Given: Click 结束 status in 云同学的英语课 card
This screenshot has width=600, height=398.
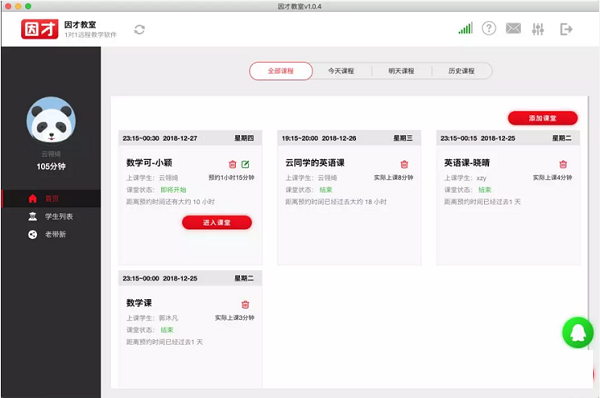Looking at the screenshot, I should click(x=326, y=190).
